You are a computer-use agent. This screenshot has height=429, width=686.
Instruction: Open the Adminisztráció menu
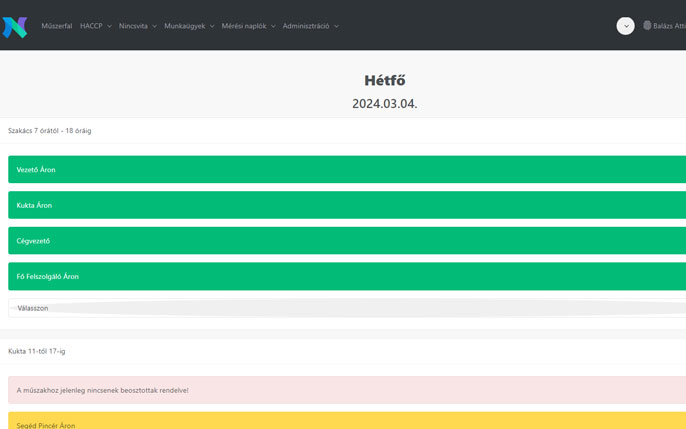coord(310,26)
